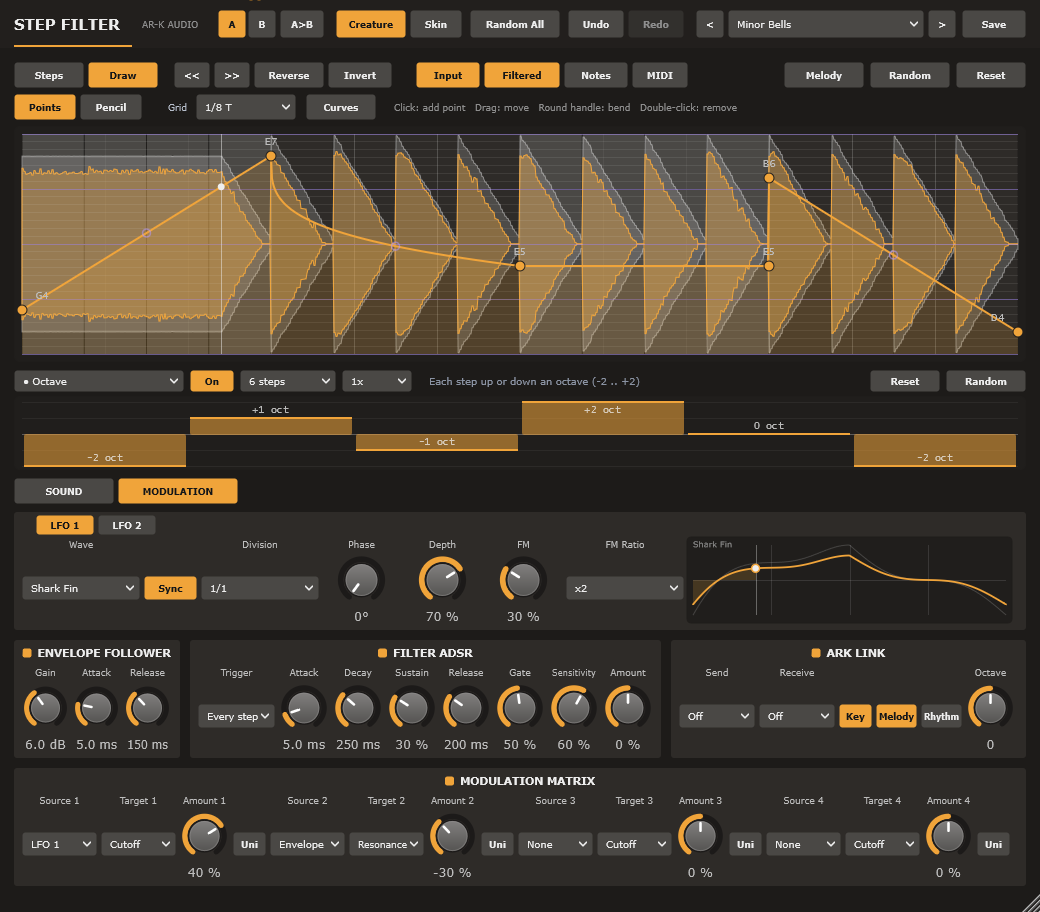Go to next preset arrow button
This screenshot has height=912, width=1040.
(941, 25)
